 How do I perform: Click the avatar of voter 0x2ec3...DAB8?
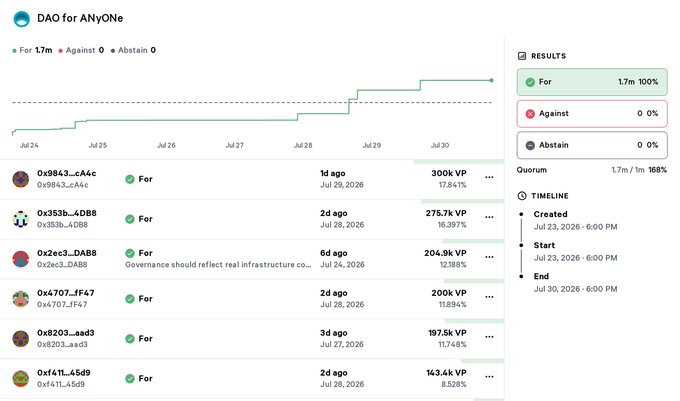point(20,259)
